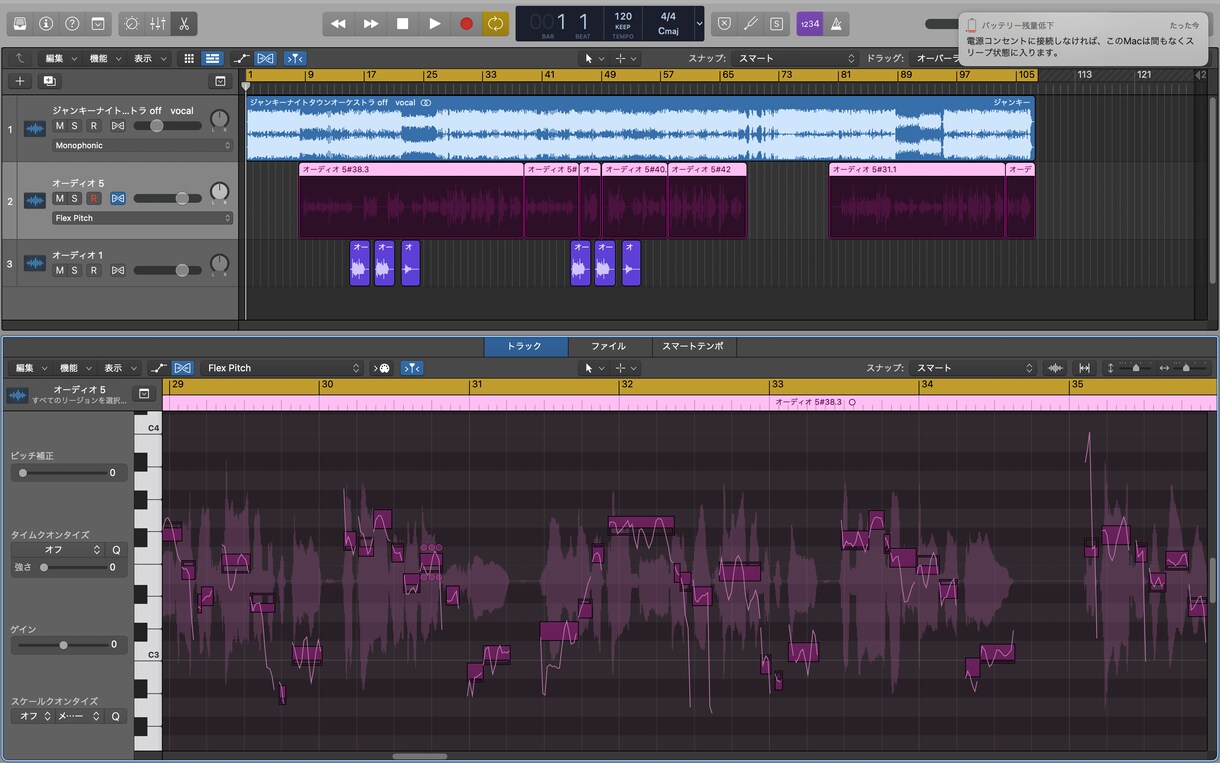Toggle the Editors scissors icon
The width and height of the screenshot is (1220, 763).
tap(185, 23)
